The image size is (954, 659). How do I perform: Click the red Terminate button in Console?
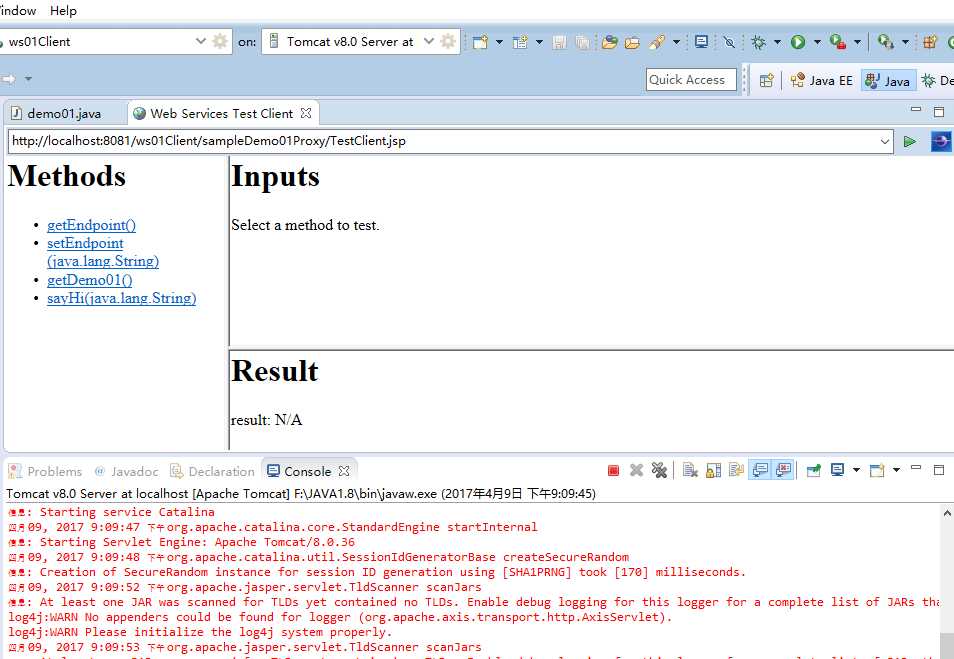point(613,470)
